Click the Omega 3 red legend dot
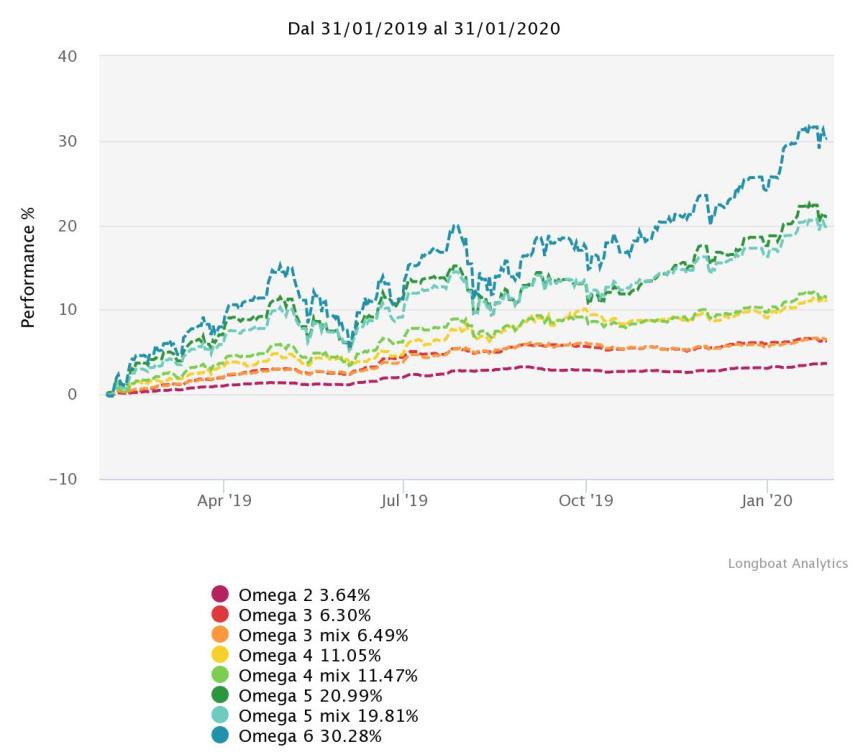This screenshot has width=863, height=752. pyautogui.click(x=220, y=615)
